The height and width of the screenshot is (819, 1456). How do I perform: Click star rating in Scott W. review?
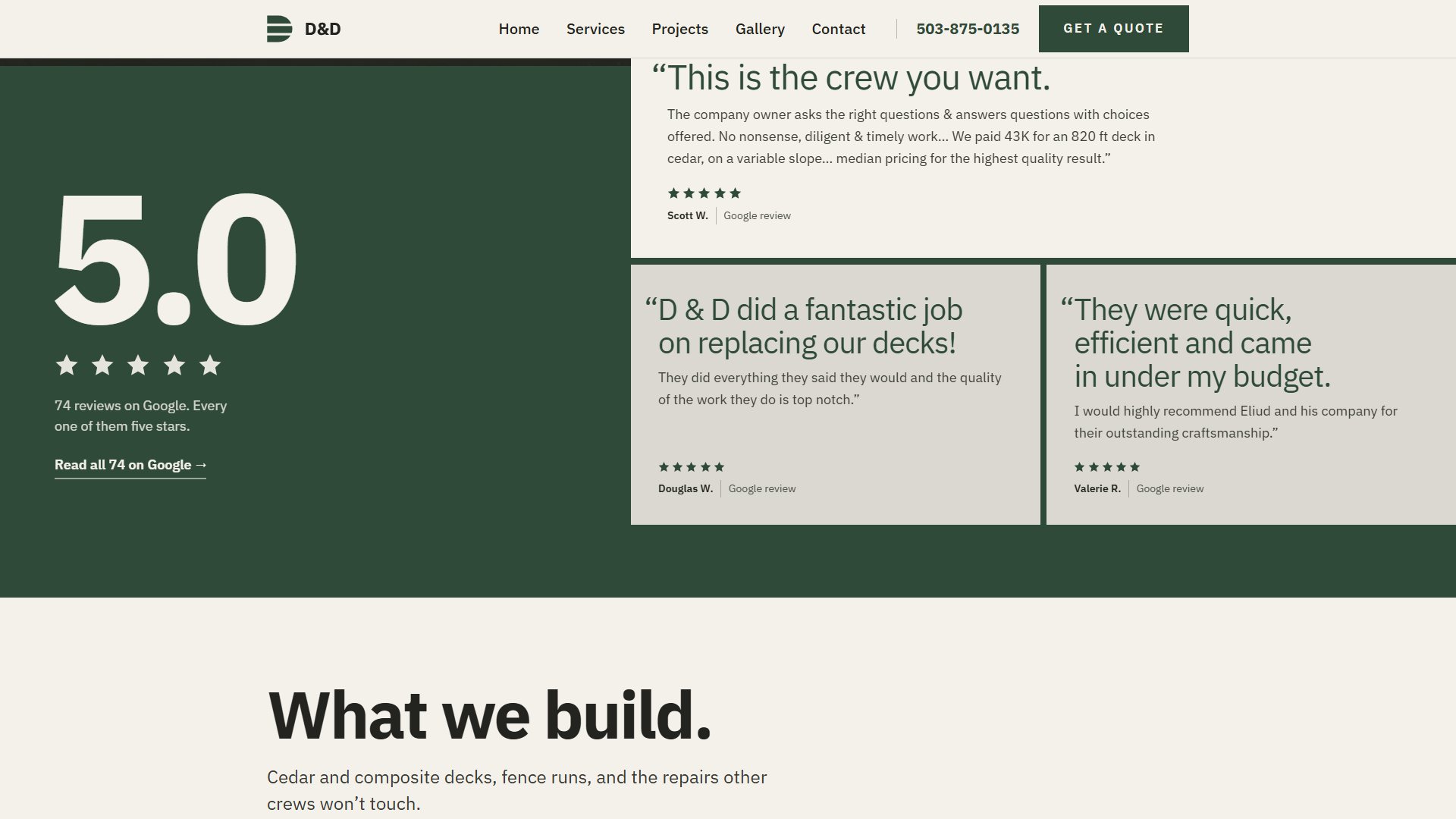704,193
